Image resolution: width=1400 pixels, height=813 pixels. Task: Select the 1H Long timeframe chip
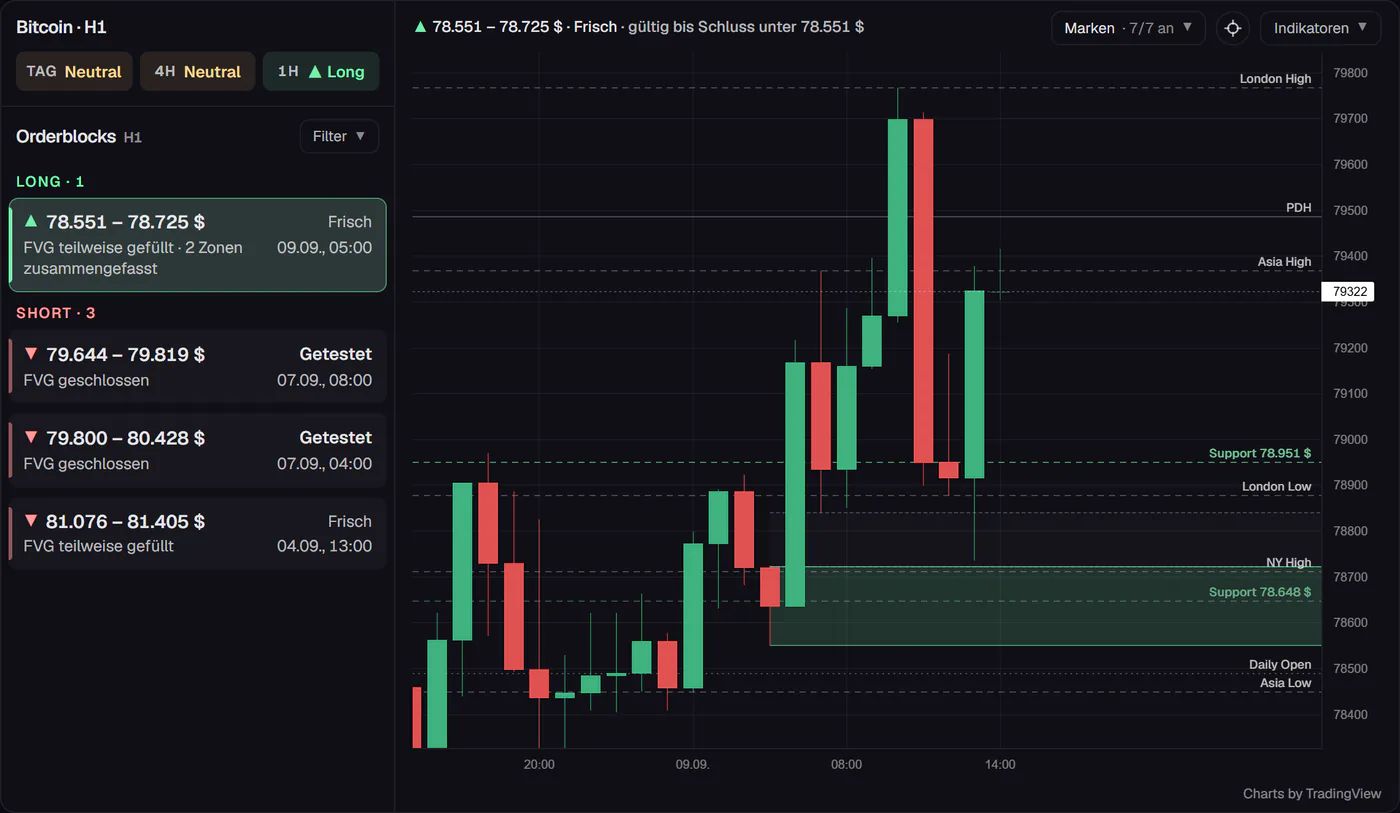321,72
